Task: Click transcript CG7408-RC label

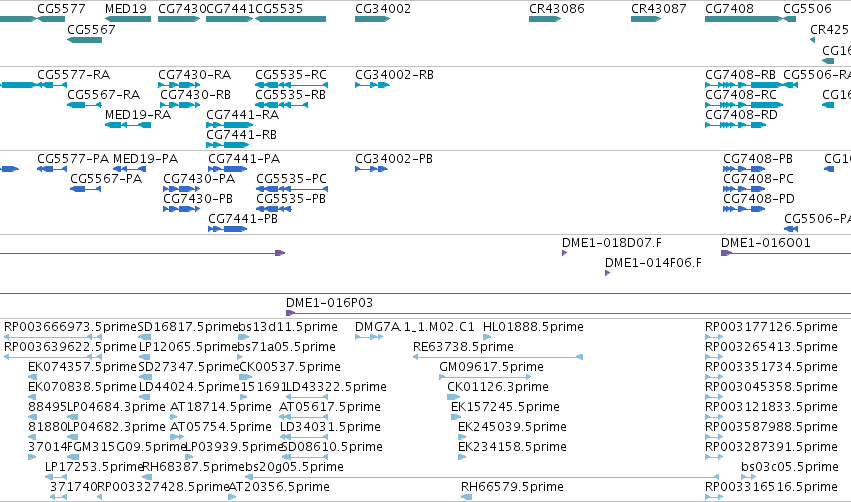Action: [741, 94]
